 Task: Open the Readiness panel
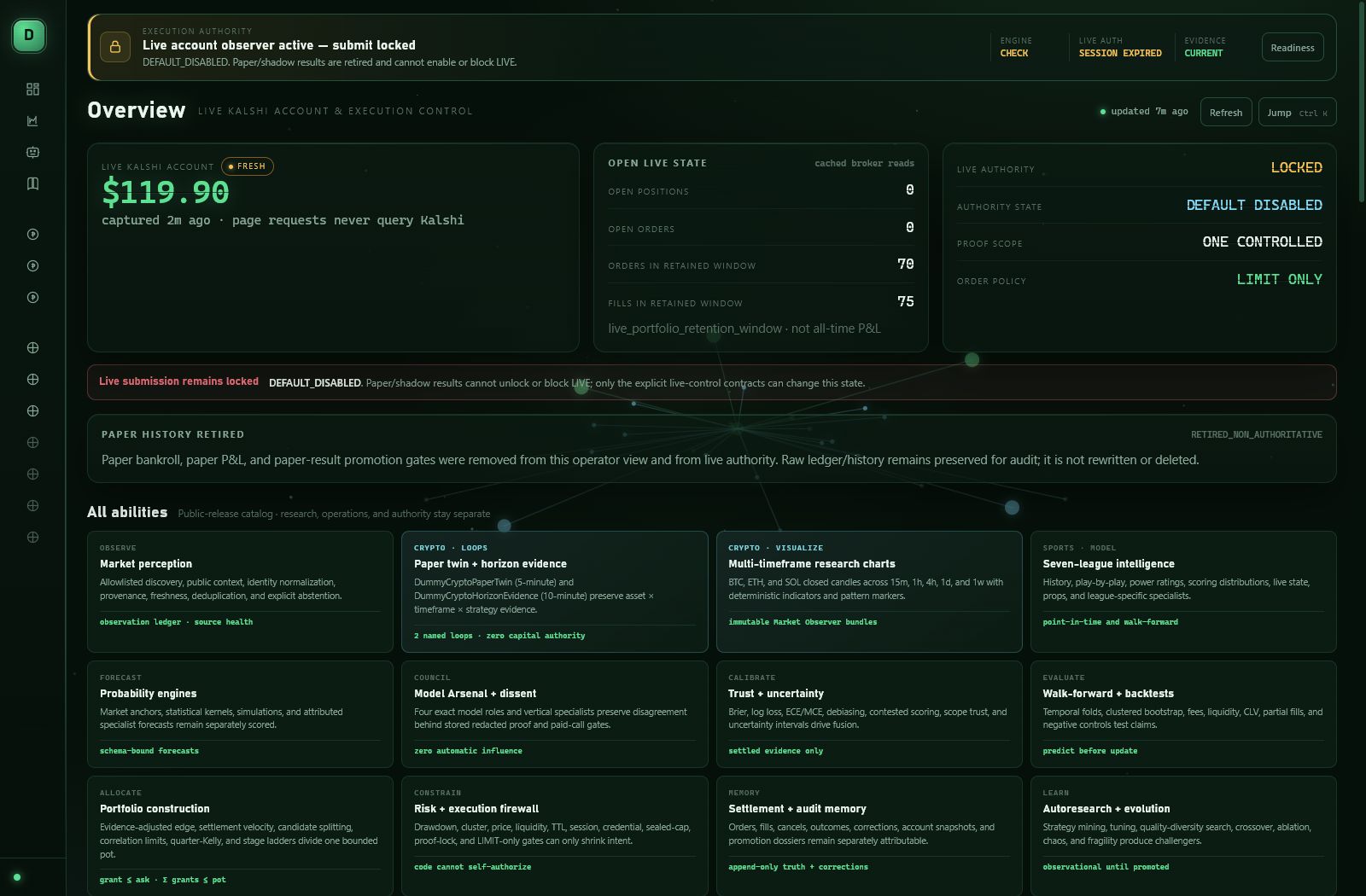tap(1293, 48)
